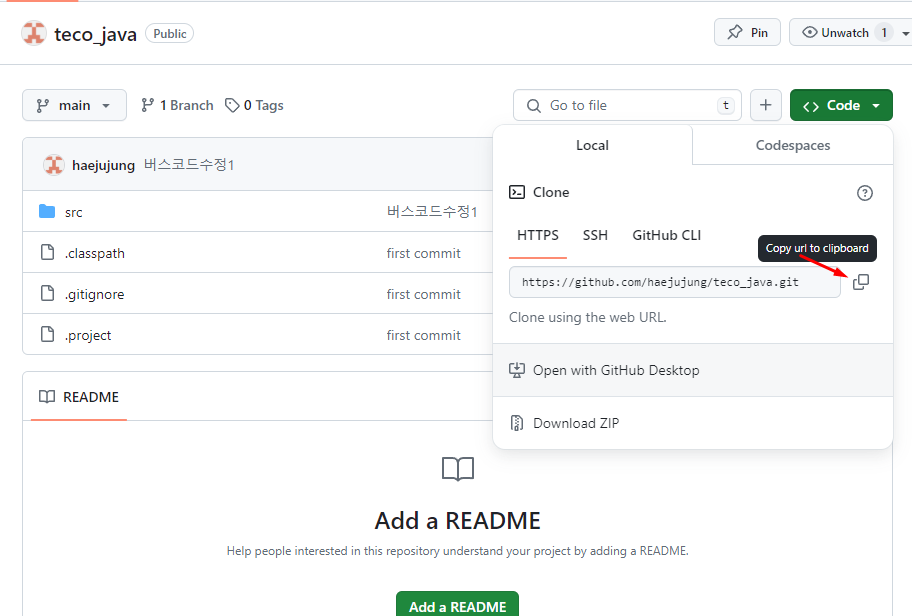Select the HTTPS clone tab
This screenshot has height=616, width=912.
click(537, 236)
